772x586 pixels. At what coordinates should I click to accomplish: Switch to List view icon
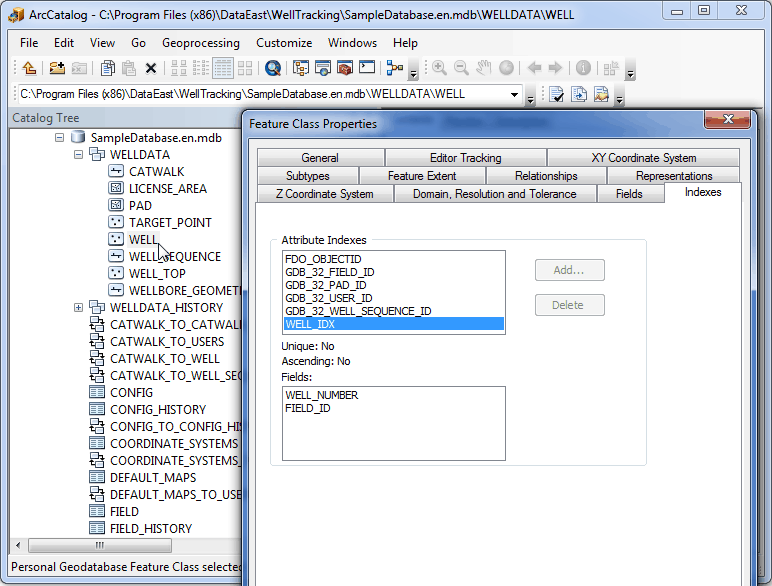200,68
